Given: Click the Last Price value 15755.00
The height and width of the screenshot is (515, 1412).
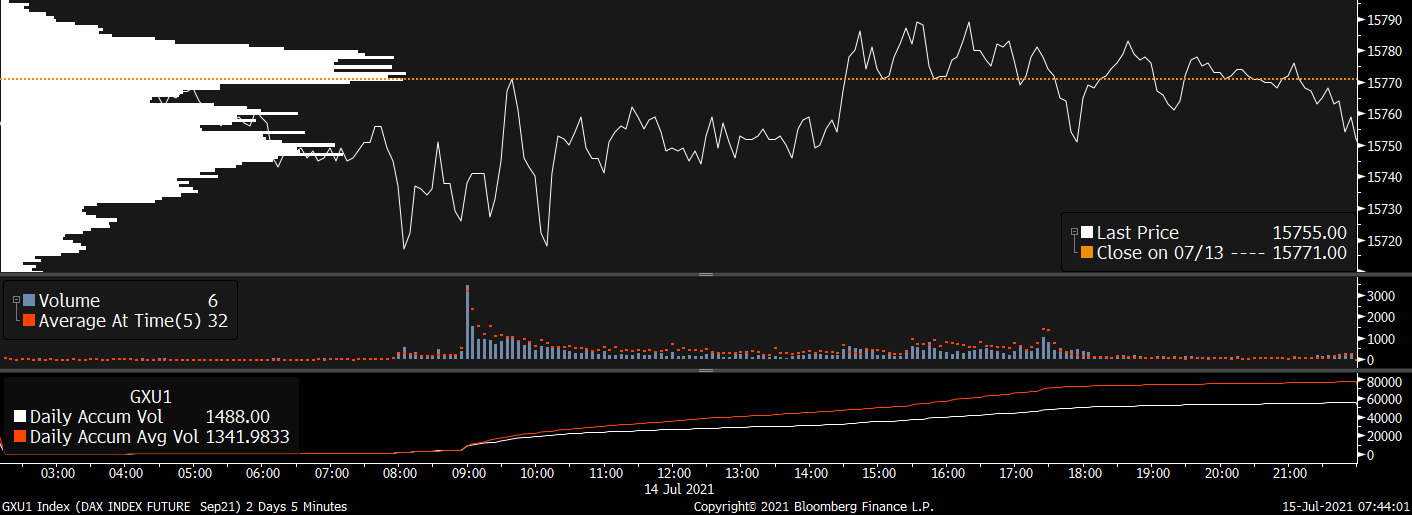Looking at the screenshot, I should point(1309,233).
